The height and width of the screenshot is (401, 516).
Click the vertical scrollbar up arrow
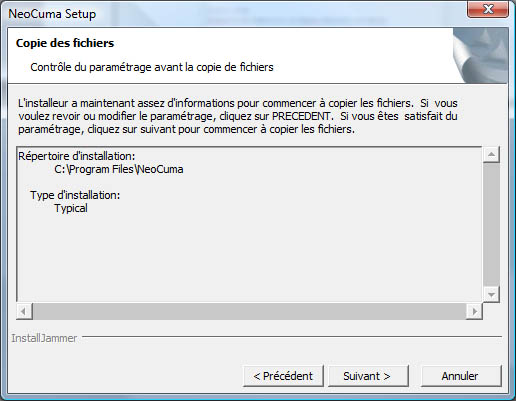(491, 154)
